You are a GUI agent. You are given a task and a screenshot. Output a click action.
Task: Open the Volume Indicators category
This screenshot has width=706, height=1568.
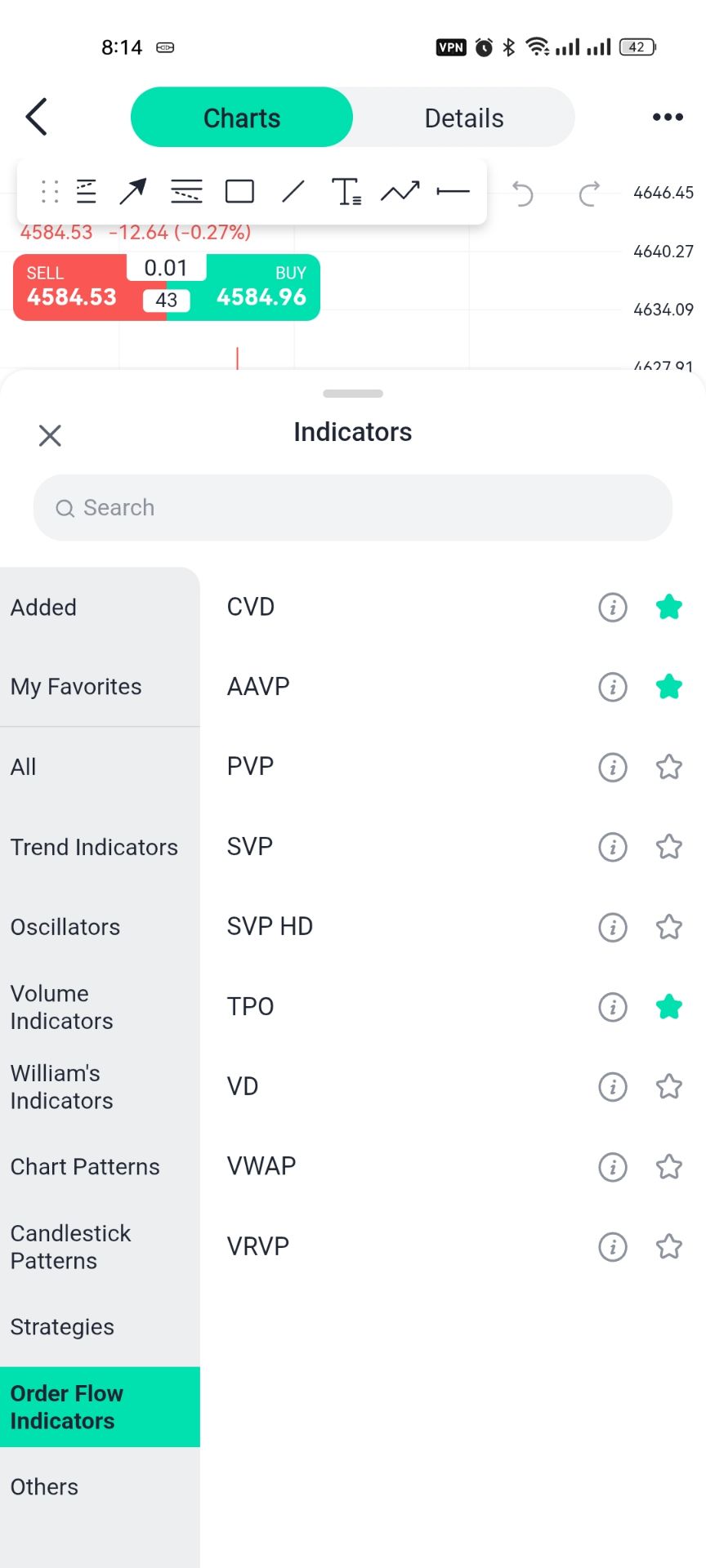point(62,1007)
